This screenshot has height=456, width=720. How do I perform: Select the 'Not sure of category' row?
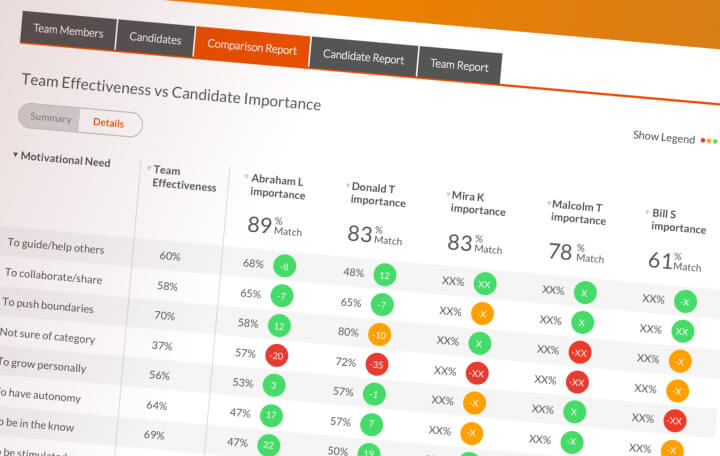pos(47,336)
